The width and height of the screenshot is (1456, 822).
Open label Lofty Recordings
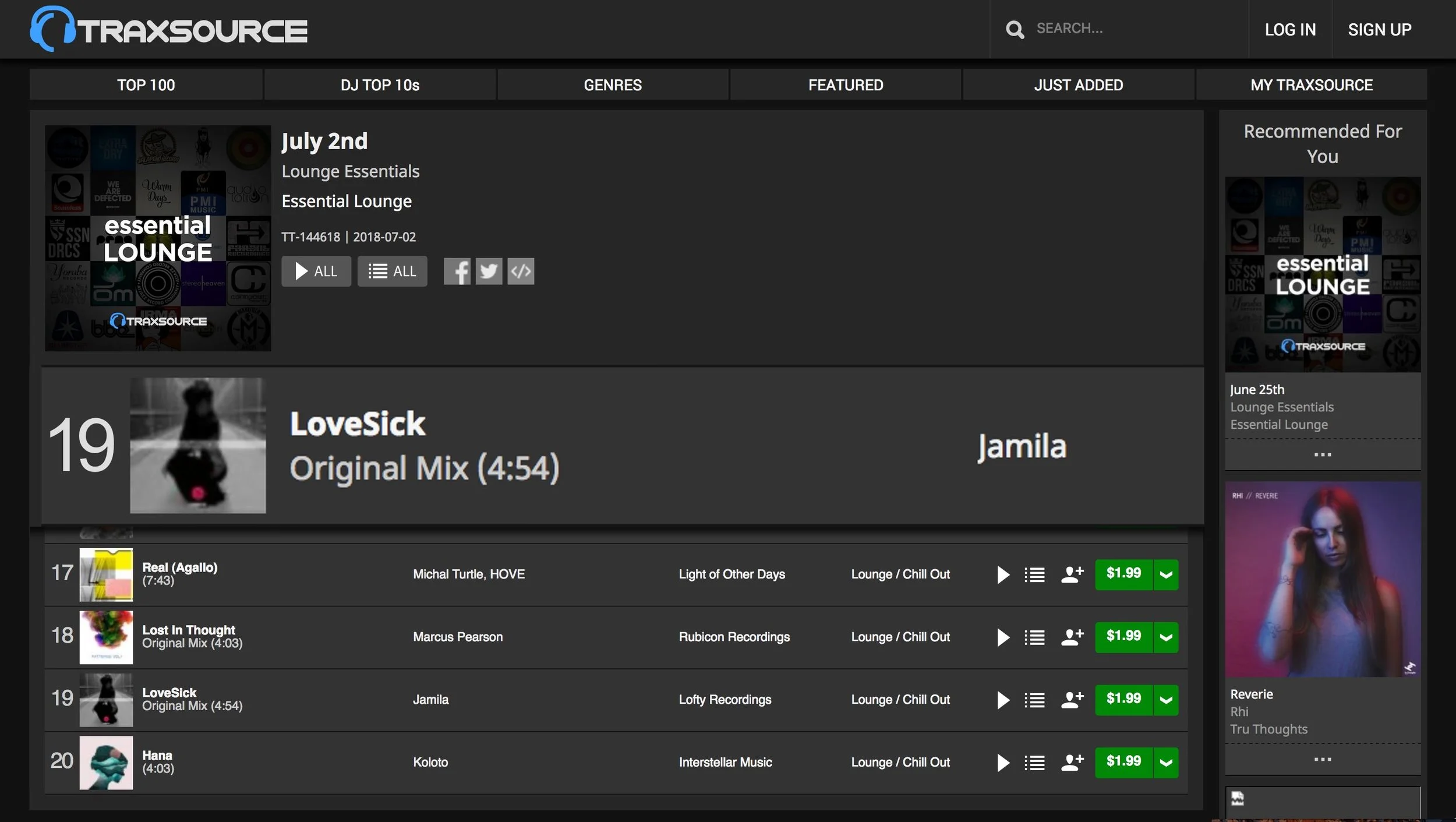(725, 700)
